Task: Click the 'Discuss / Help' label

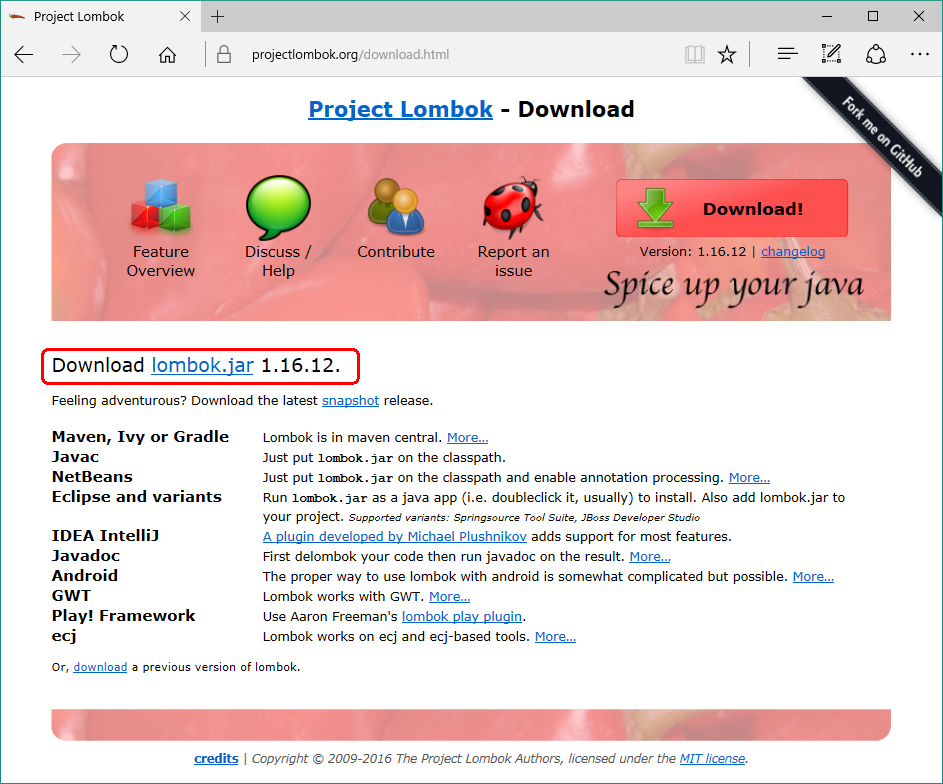Action: coord(278,261)
